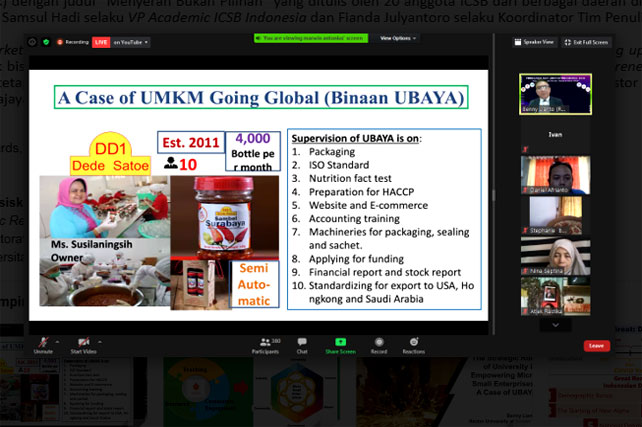Click list item 'Nutrition fact test'

tap(350, 178)
